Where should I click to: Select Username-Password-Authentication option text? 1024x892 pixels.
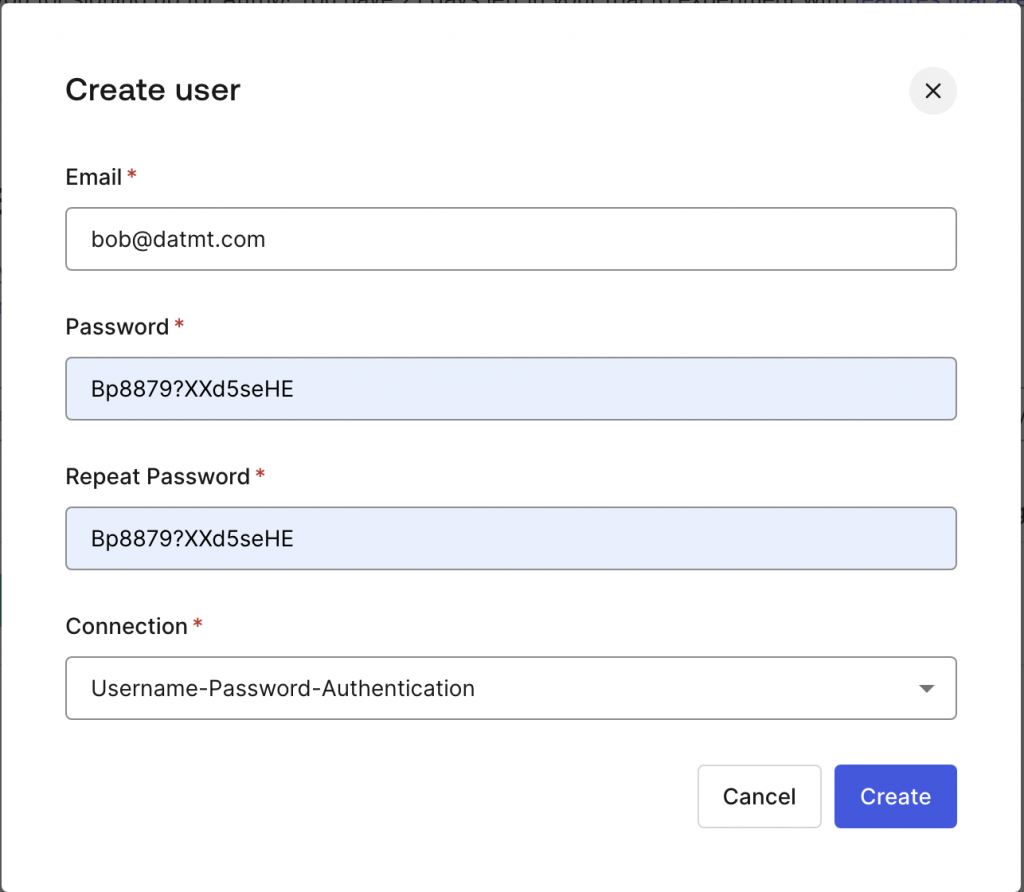pyautogui.click(x=282, y=688)
